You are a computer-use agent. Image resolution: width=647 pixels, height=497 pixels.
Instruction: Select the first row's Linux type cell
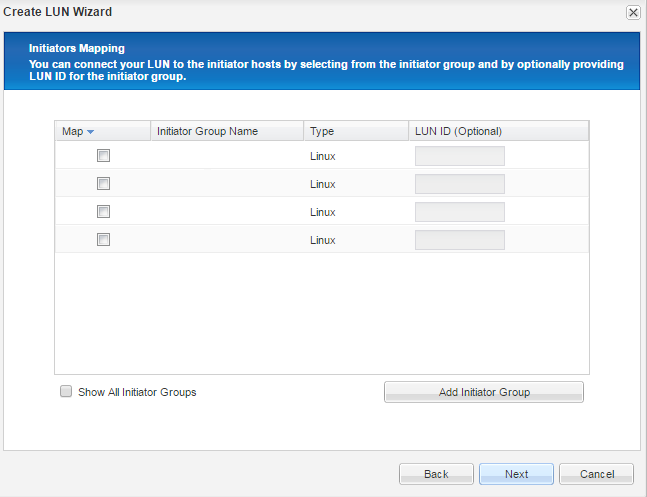(x=322, y=156)
